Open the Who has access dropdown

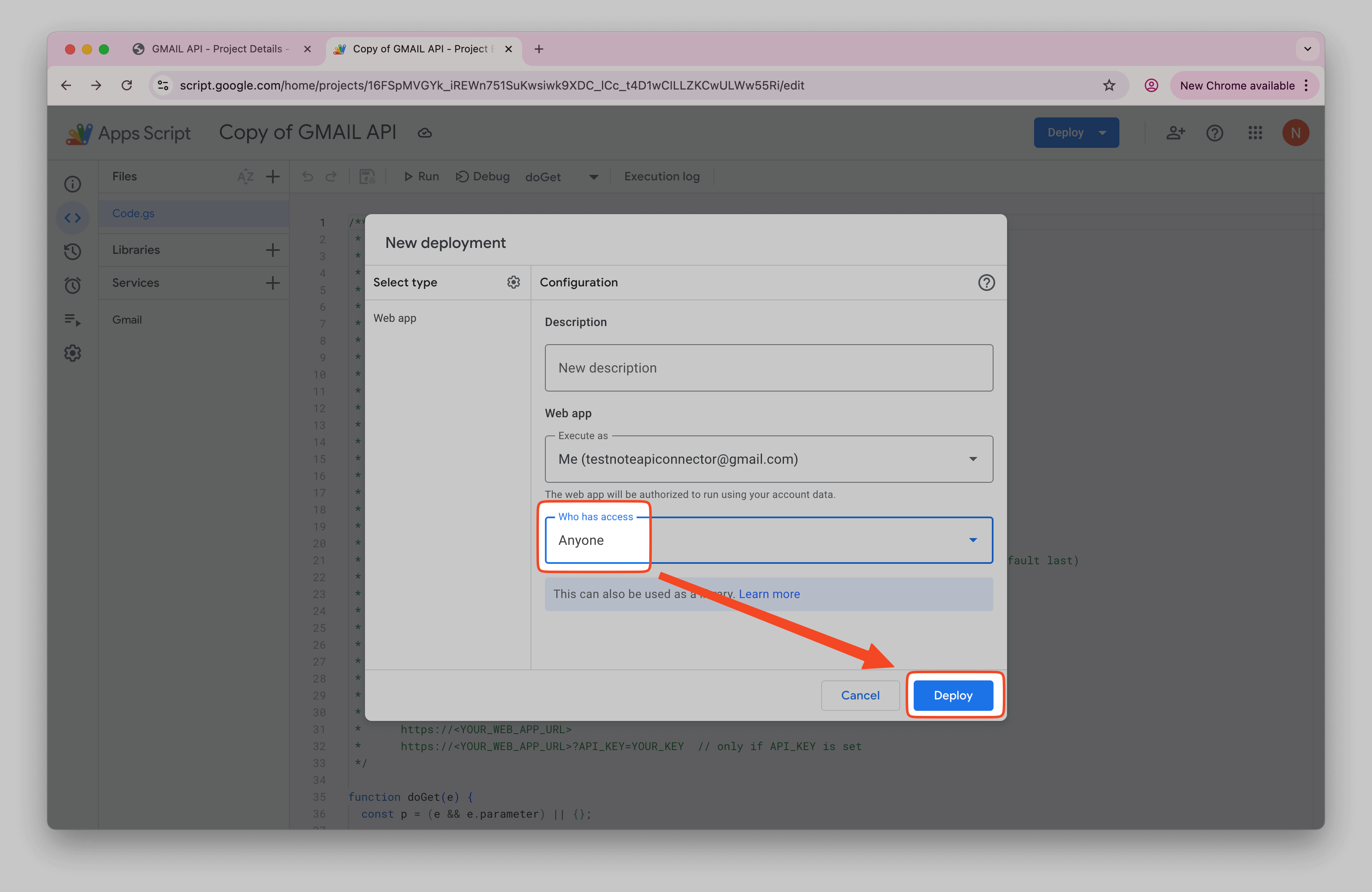pos(768,540)
